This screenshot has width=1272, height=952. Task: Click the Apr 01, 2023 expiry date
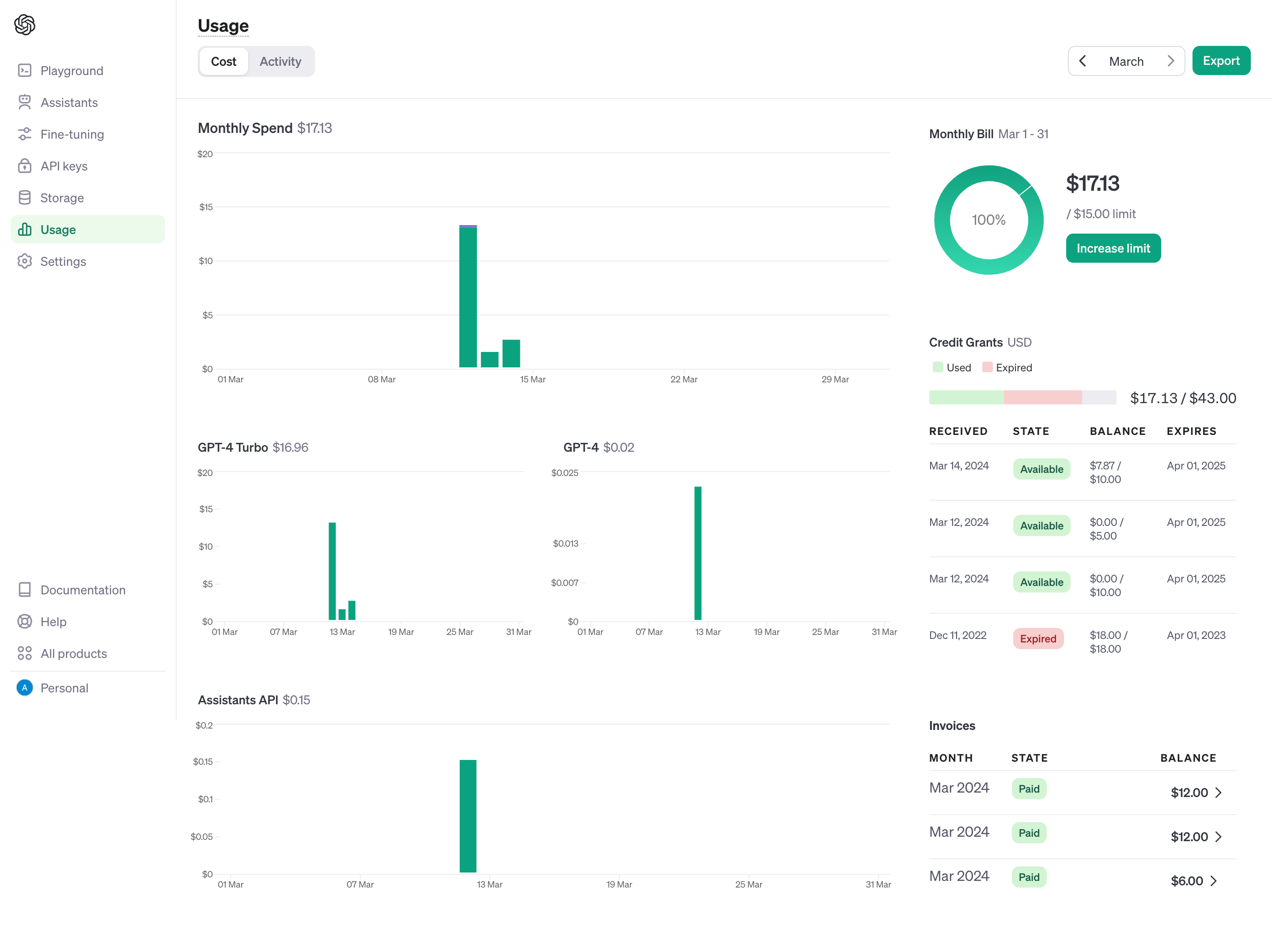point(1196,635)
